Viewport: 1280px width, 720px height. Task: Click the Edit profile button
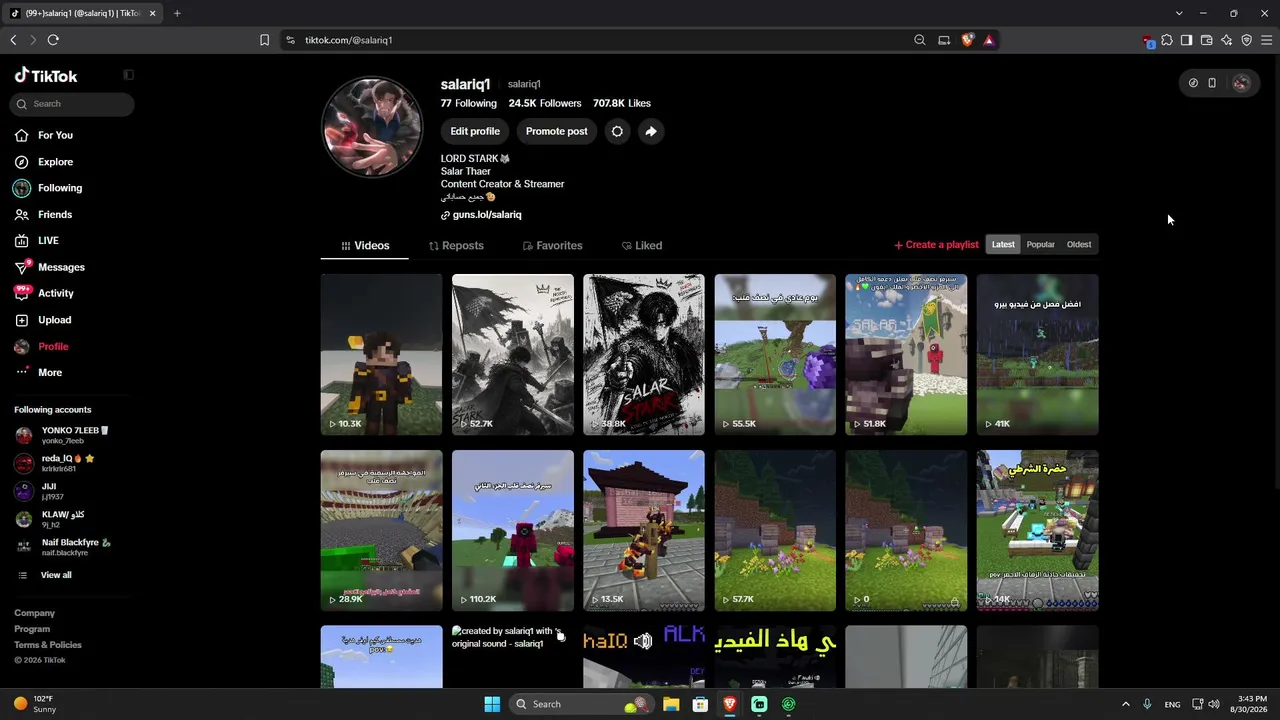[475, 131]
